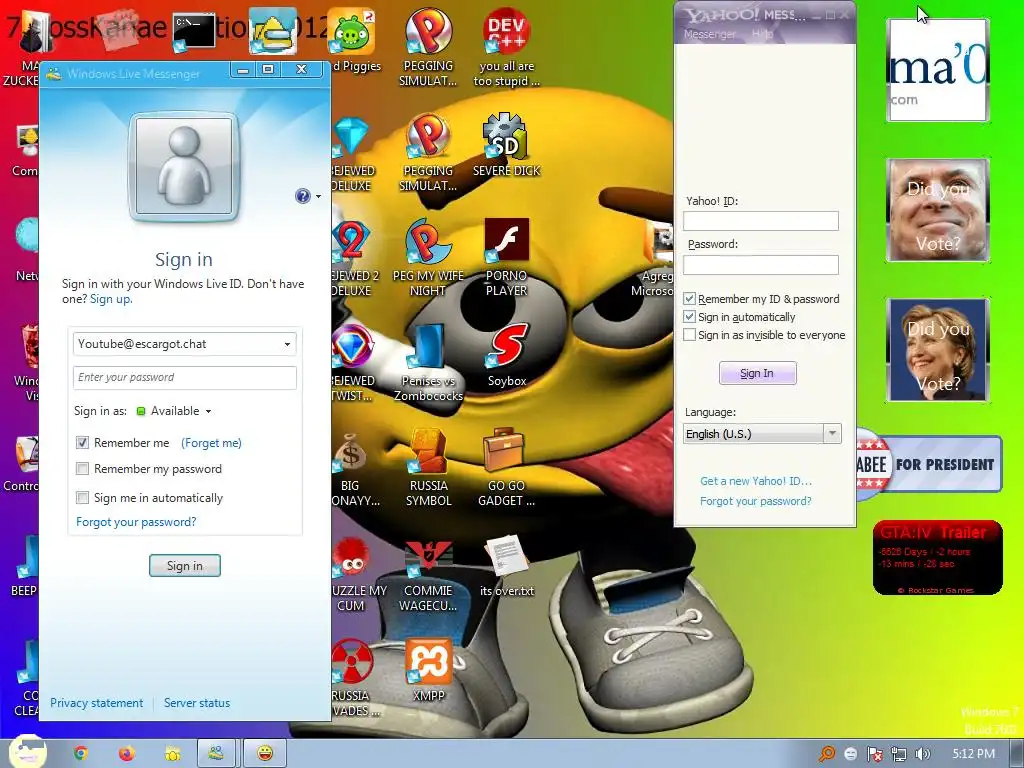
Task: Expand the Youtube@escargot.chat account dropdown
Action: pyautogui.click(x=287, y=344)
